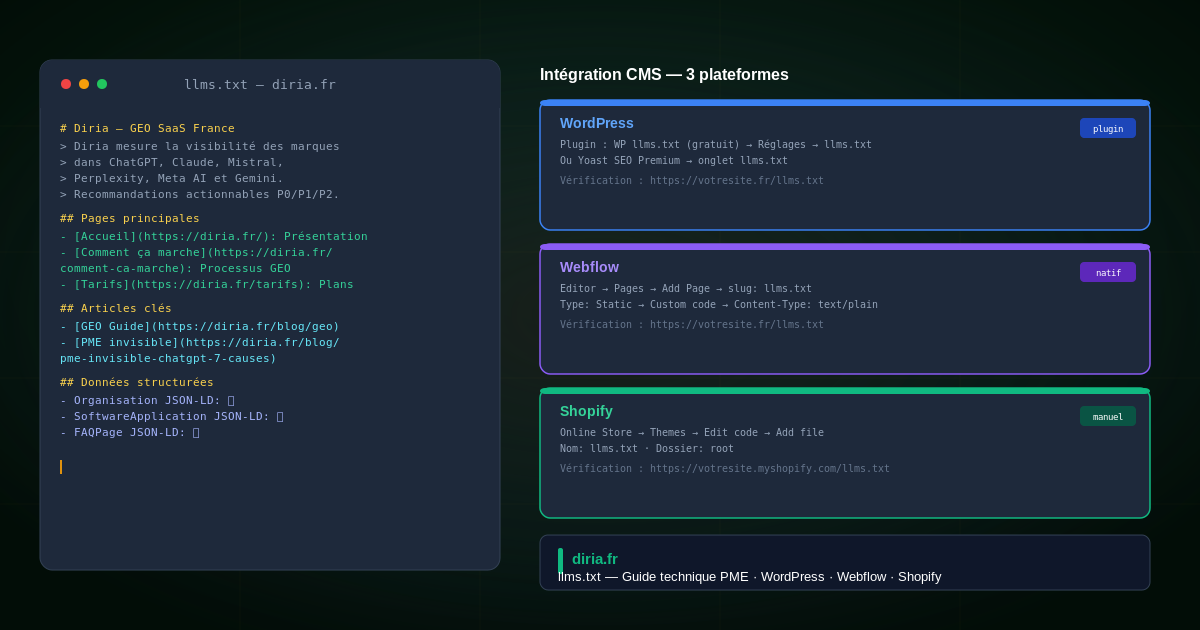1200x630 pixels.
Task: Click the 'manuel' badge on Shopify card
Action: tap(1108, 416)
